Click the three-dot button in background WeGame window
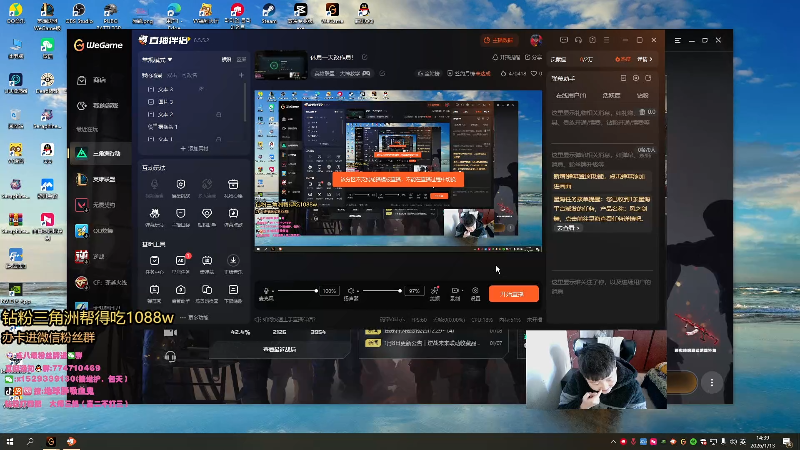The width and height of the screenshot is (800, 450). coord(712,382)
